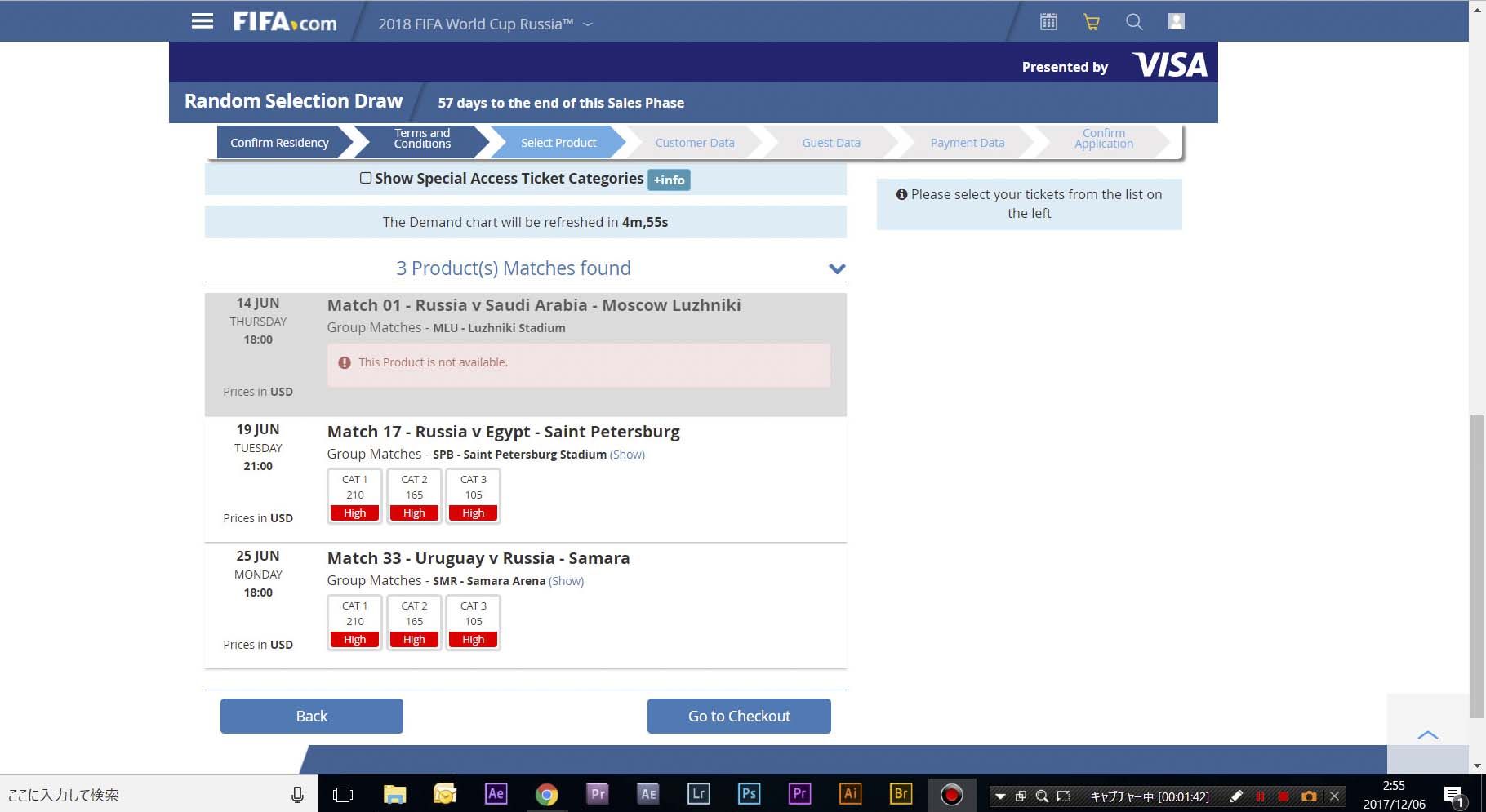1486x812 pixels.
Task: Go to the Confirm Residency step
Action: (279, 143)
